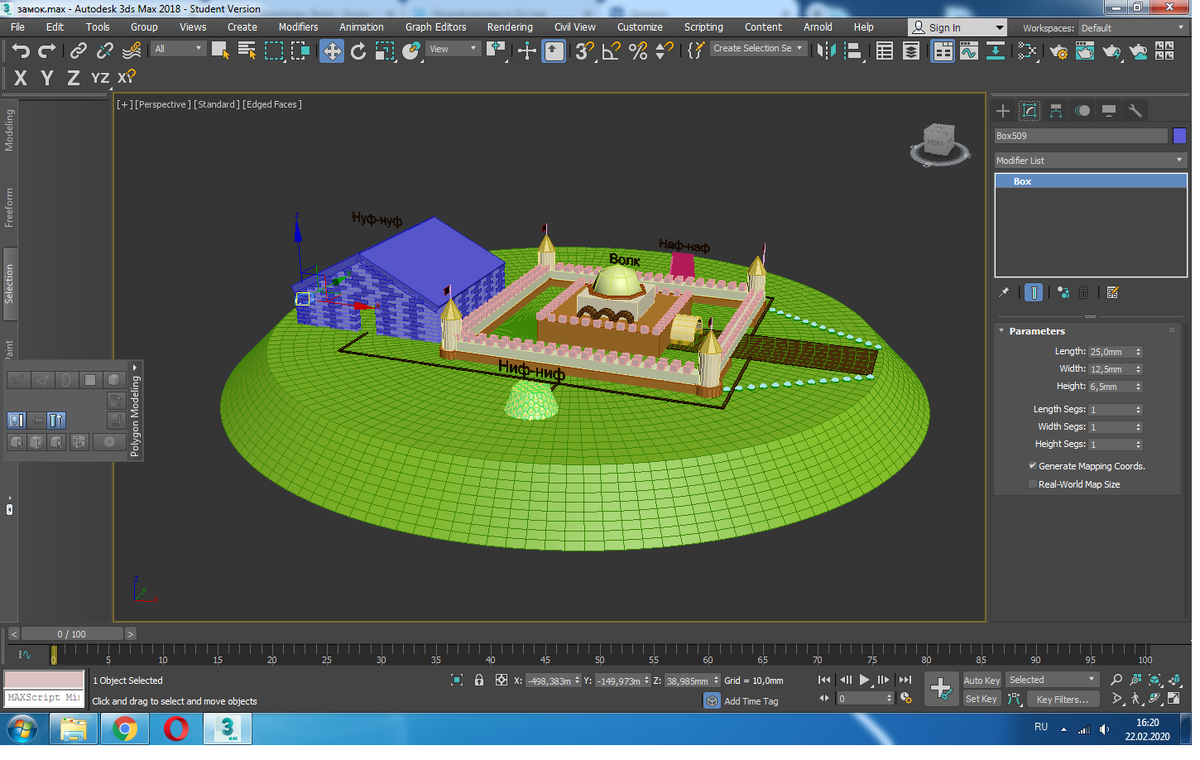The width and height of the screenshot is (1200, 760).
Task: Open Curve Editor icon
Action: (x=968, y=50)
